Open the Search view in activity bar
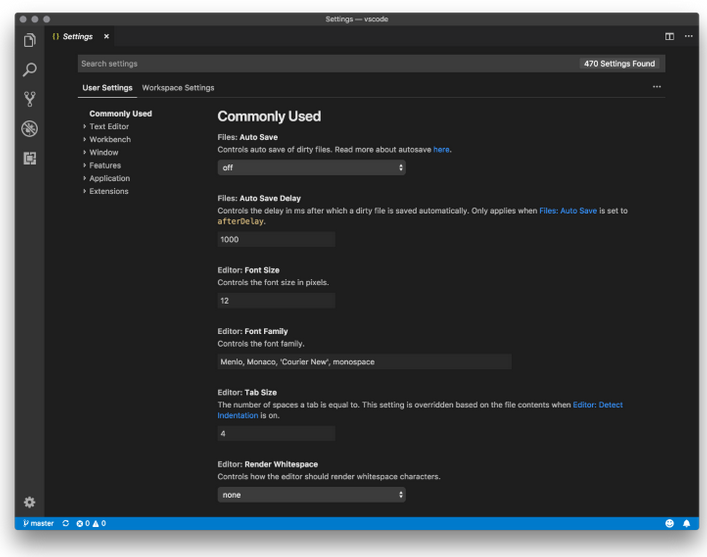The width and height of the screenshot is (707, 557). (29, 69)
